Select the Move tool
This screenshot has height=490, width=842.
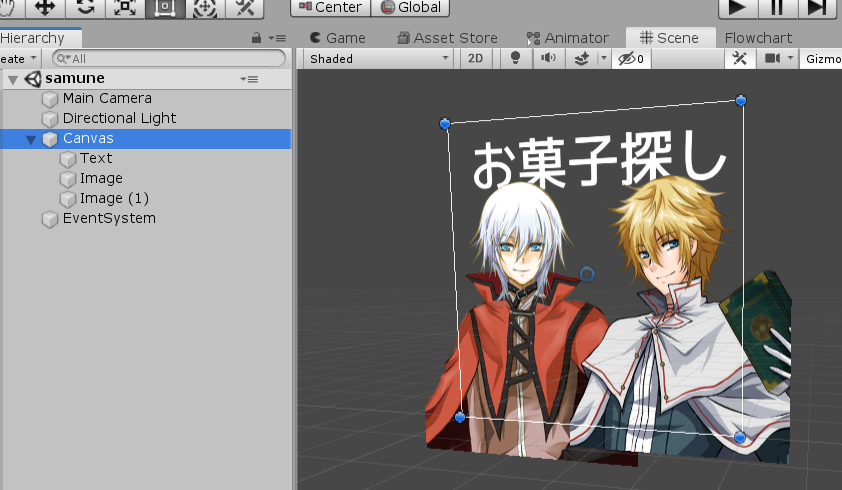click(45, 8)
